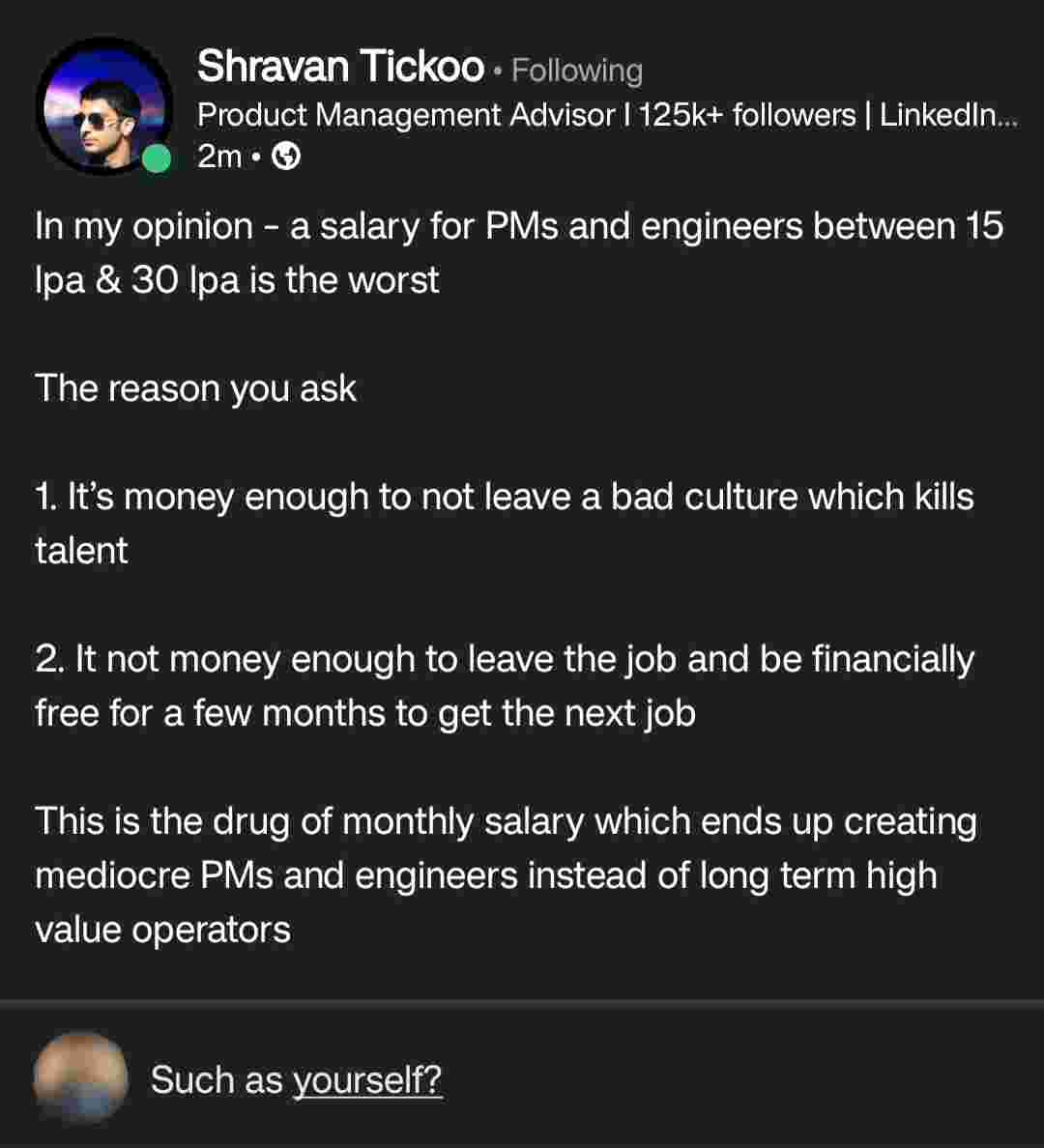Image resolution: width=1044 pixels, height=1148 pixels.
Task: Click the paragraph 'This is the drug of monthly salary'
Action: tap(505, 821)
